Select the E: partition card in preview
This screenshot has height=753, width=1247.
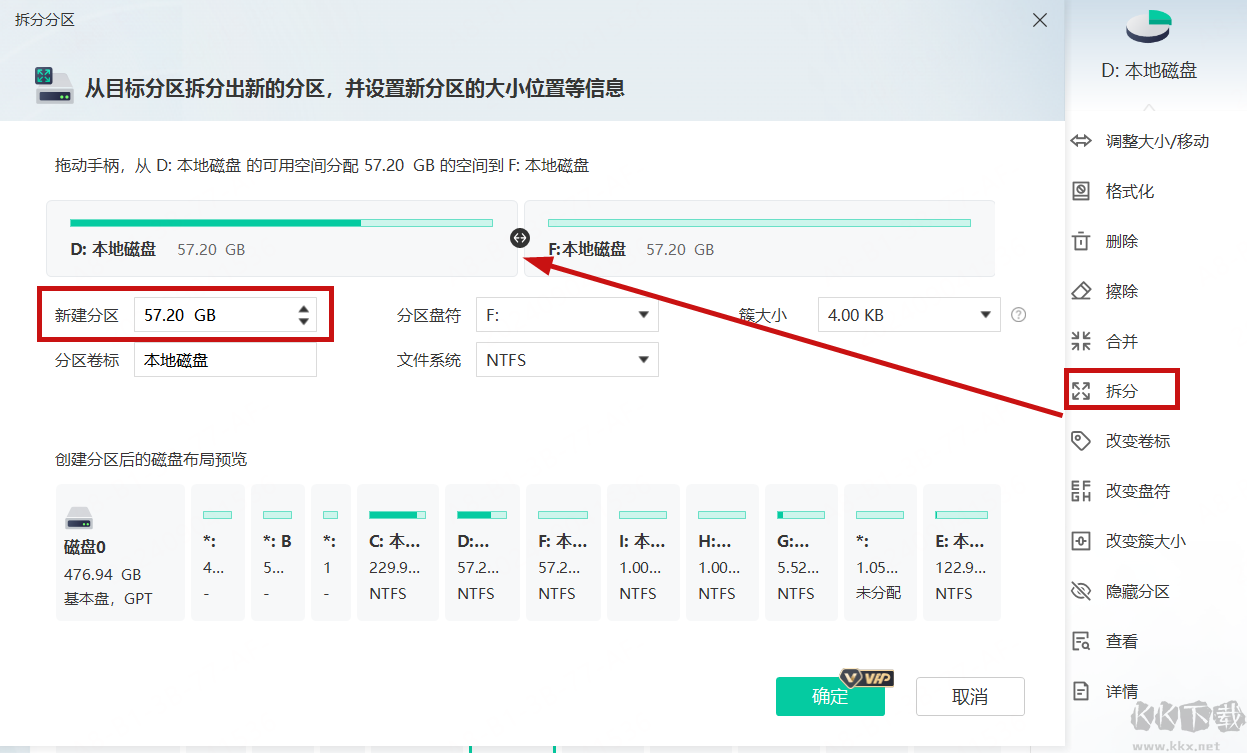pos(961,552)
